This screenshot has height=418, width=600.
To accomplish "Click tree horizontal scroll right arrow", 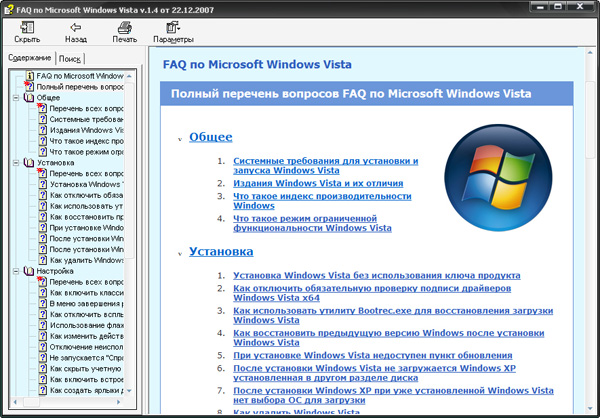I will (119, 402).
